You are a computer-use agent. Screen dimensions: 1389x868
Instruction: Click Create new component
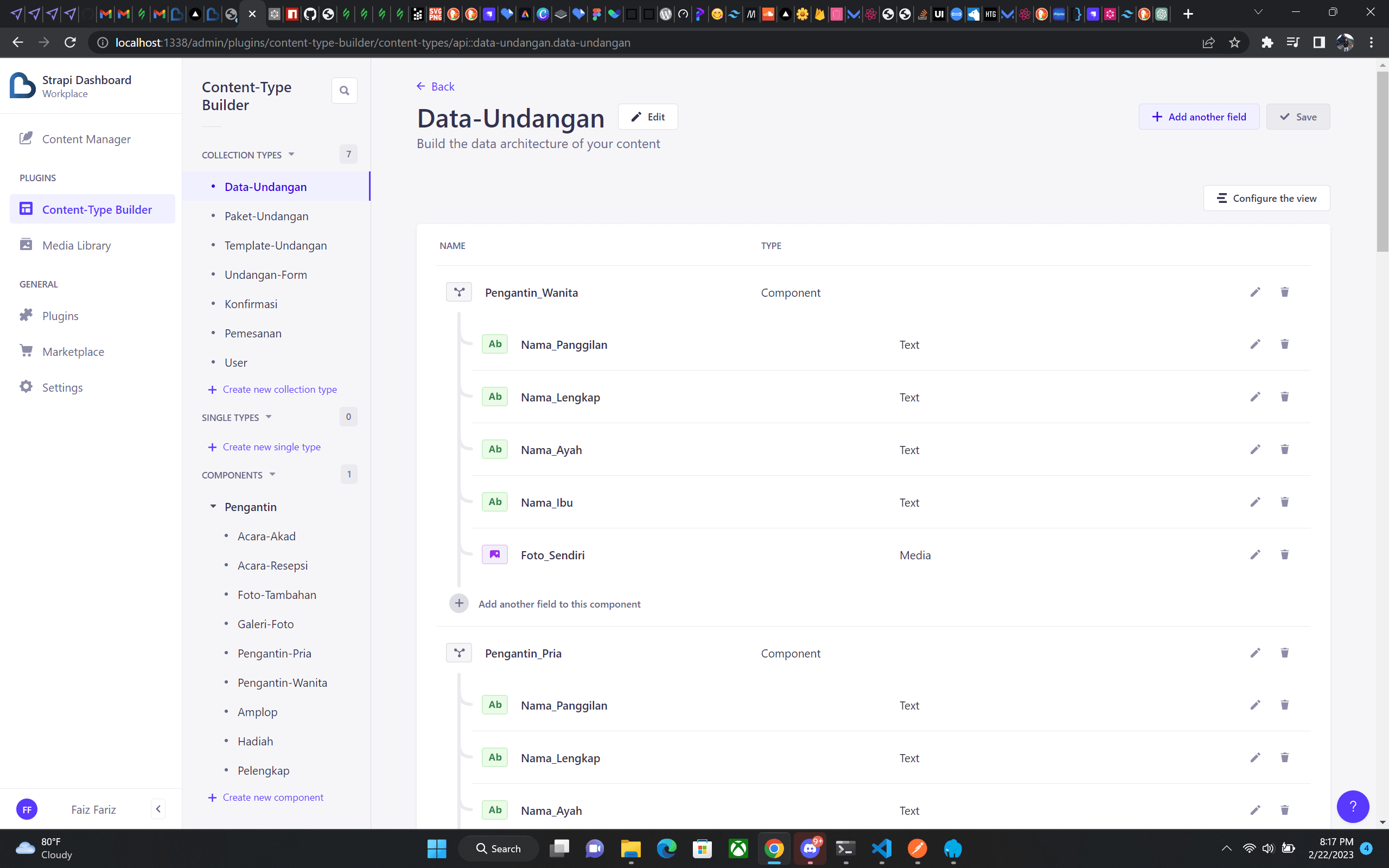[x=266, y=797]
